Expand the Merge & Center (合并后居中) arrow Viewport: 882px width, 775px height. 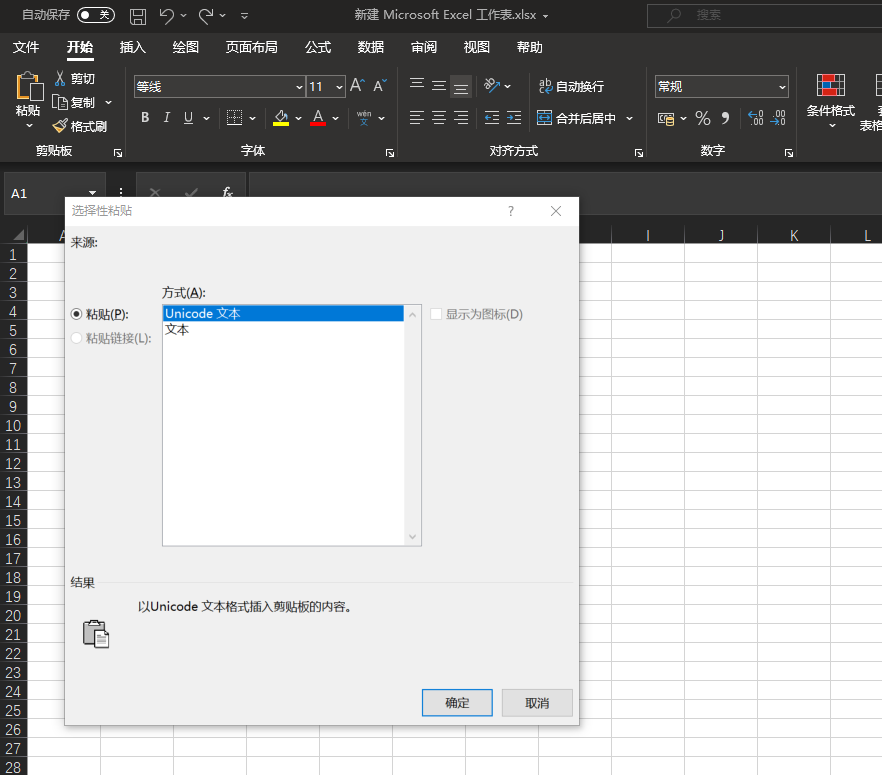(629, 118)
